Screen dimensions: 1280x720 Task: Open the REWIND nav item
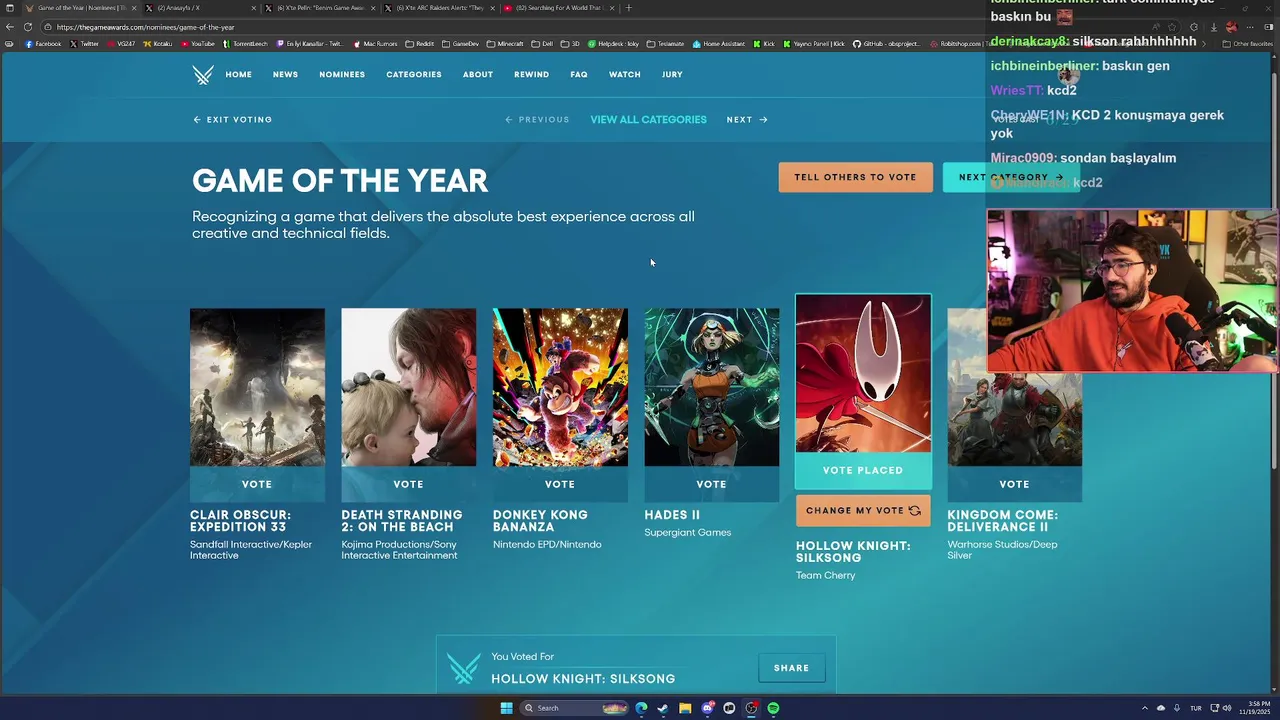tap(531, 75)
